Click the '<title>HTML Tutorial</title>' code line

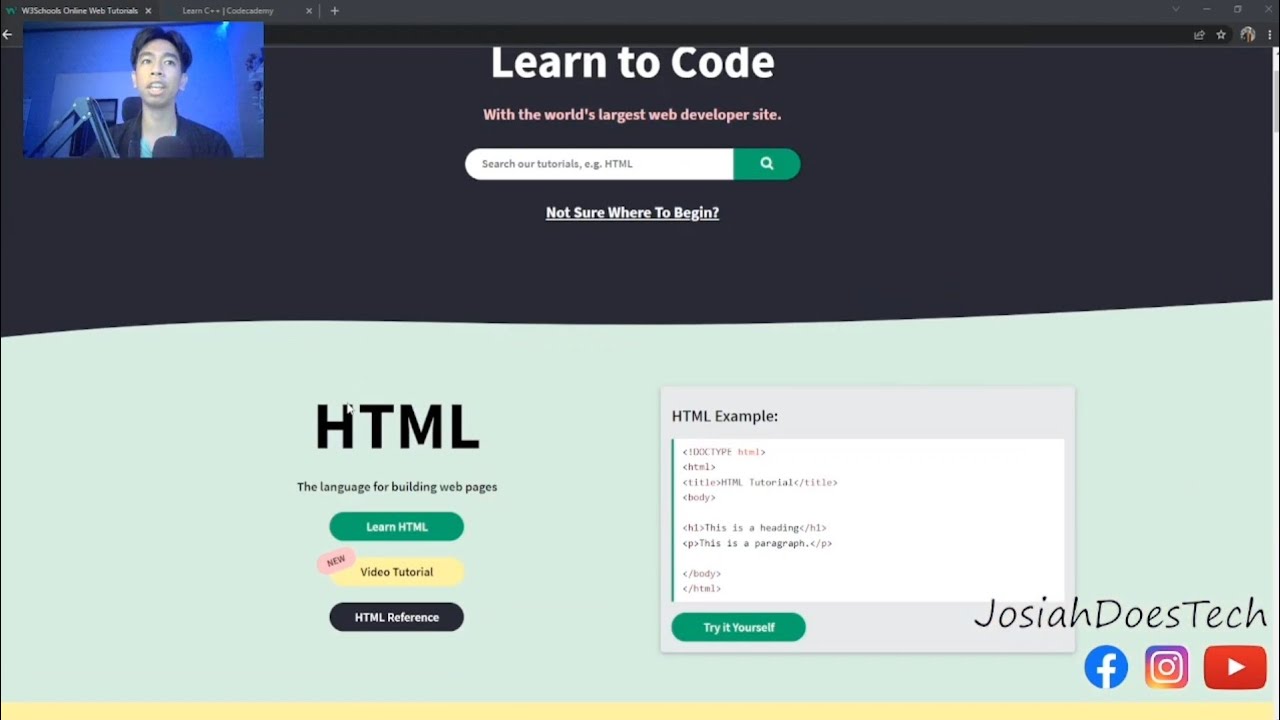click(760, 482)
